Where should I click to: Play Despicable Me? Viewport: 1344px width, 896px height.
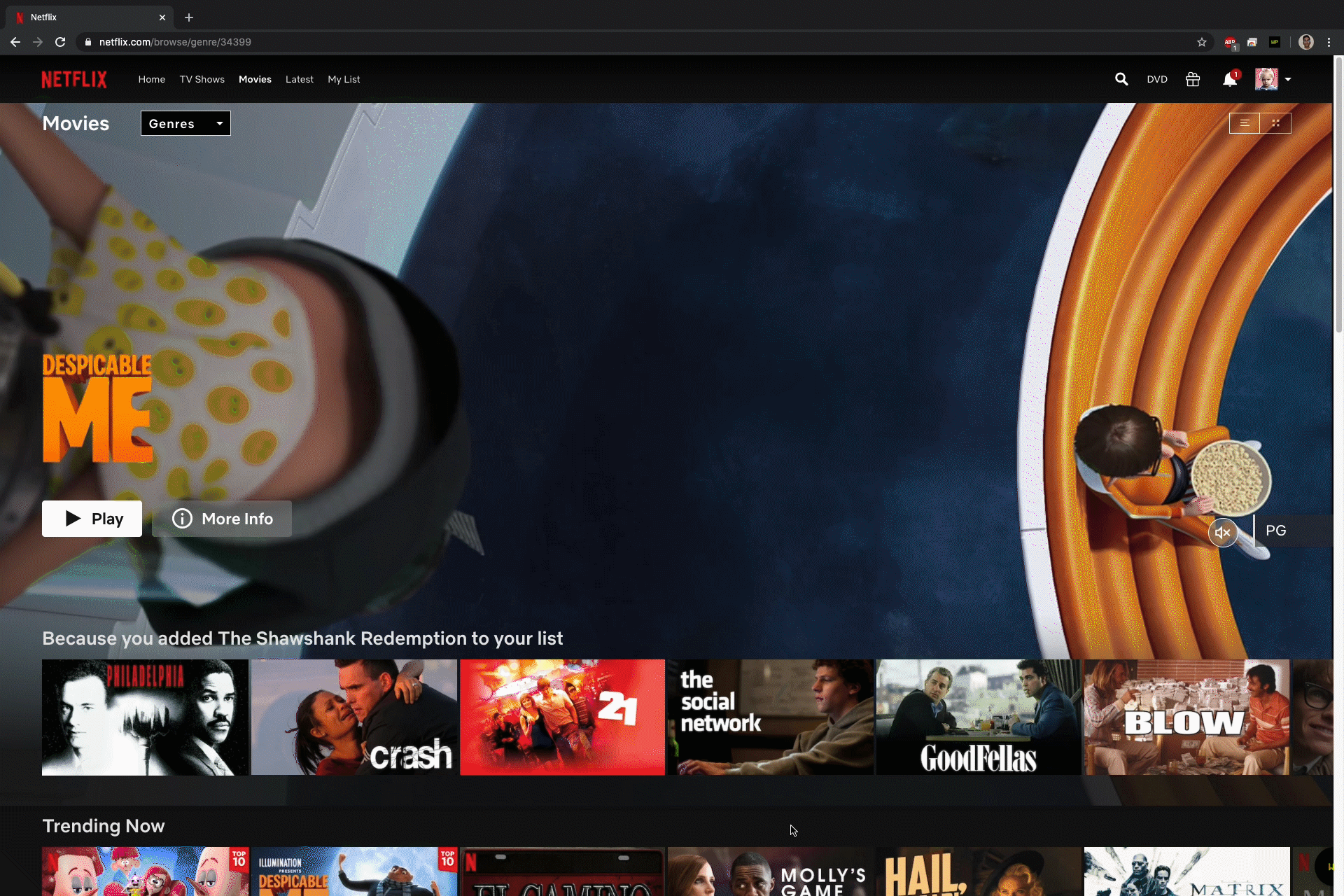pyautogui.click(x=92, y=519)
